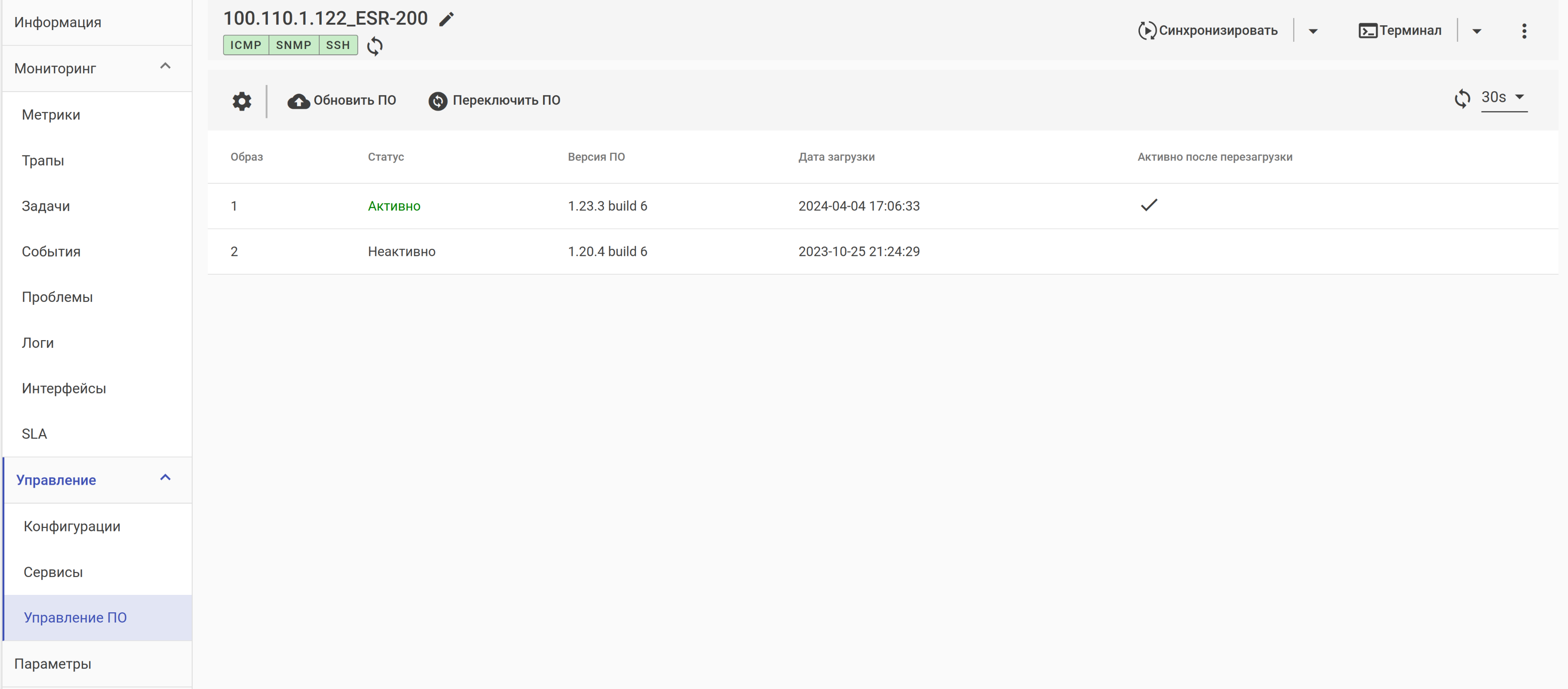Open table settings via gear icon
This screenshot has width=1568, height=689.
click(x=242, y=101)
